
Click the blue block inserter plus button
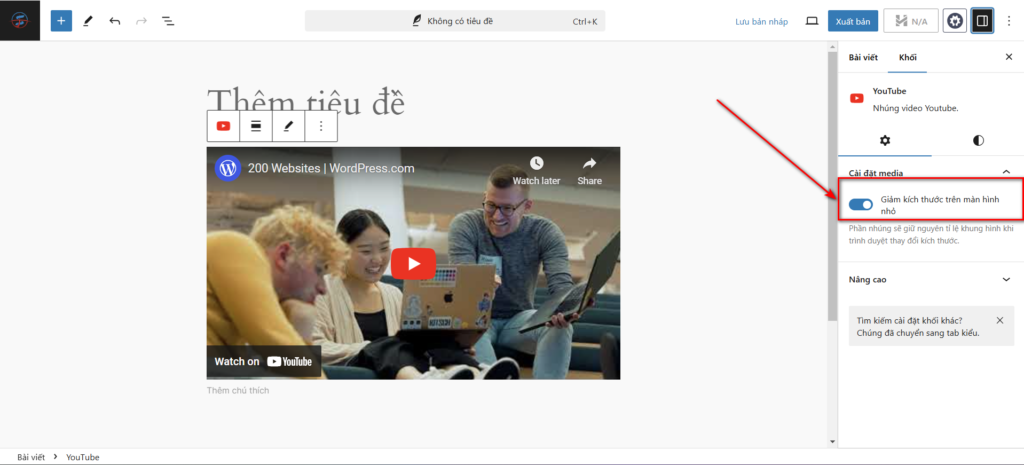pyautogui.click(x=61, y=20)
